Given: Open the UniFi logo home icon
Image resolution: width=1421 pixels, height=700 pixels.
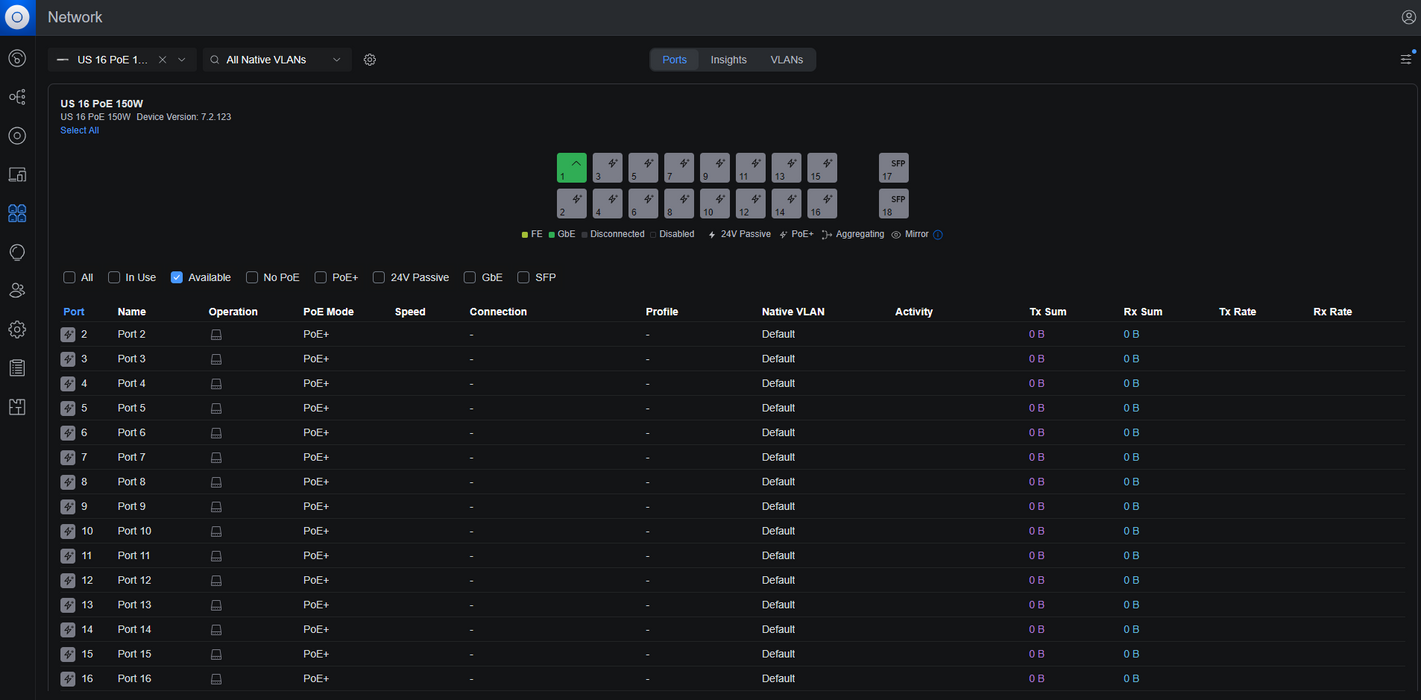Looking at the screenshot, I should click(x=17, y=17).
